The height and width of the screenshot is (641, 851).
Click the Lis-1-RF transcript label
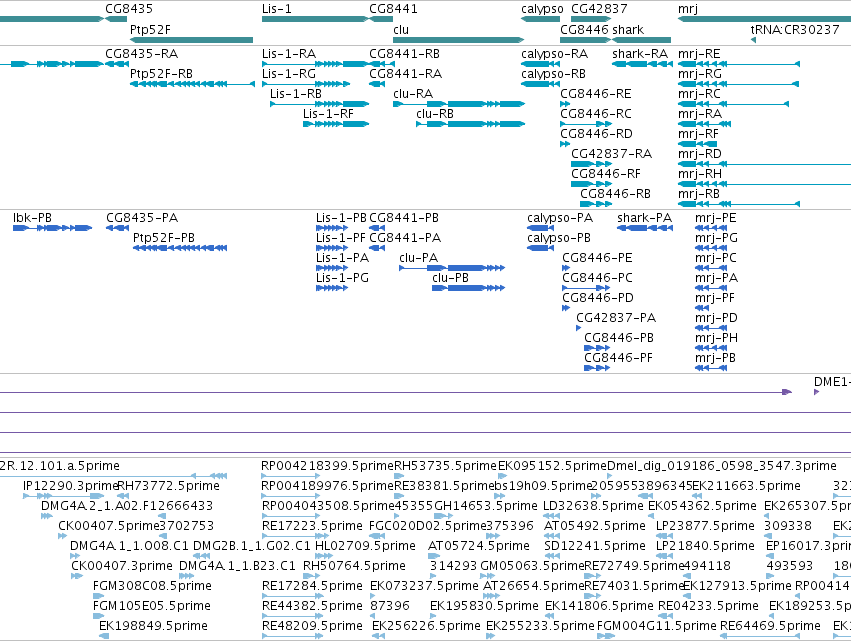tap(328, 114)
